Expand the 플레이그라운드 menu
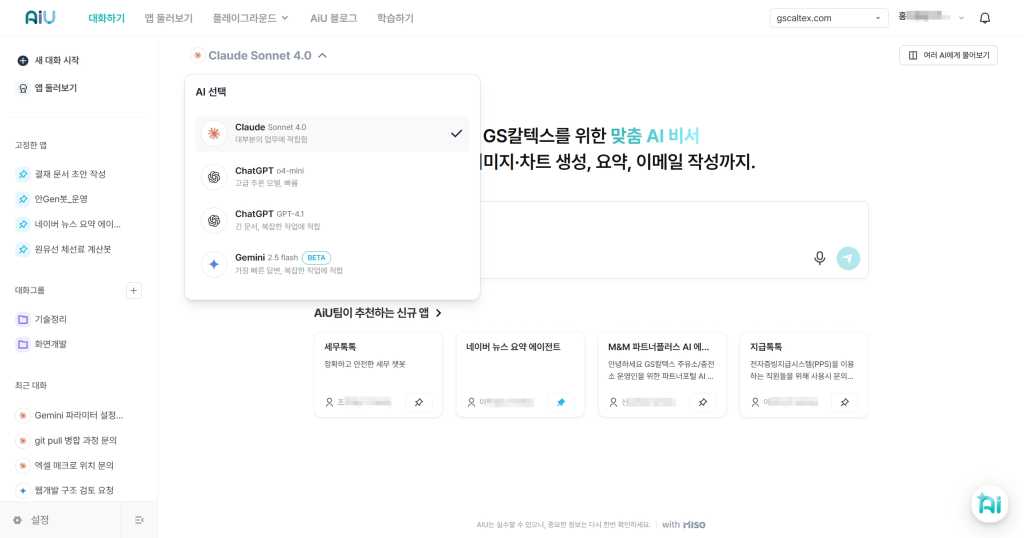 pos(250,18)
